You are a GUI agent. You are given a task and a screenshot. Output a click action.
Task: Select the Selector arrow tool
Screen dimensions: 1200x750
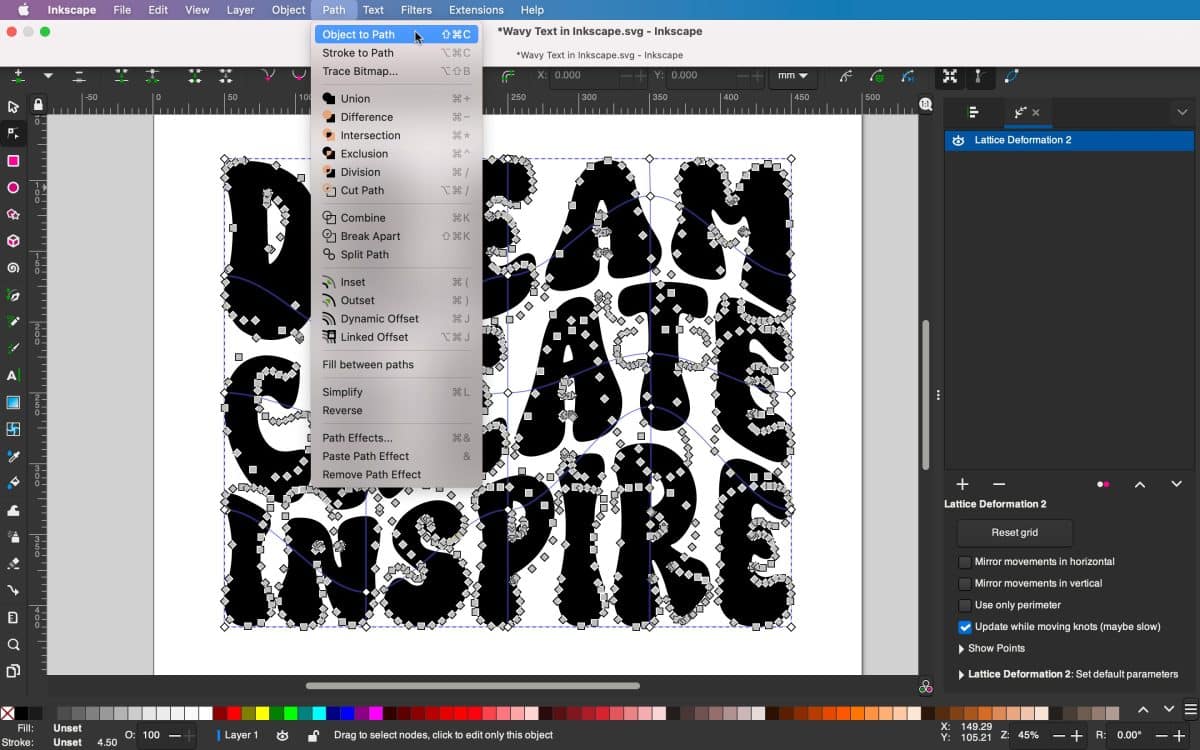[x=13, y=107]
